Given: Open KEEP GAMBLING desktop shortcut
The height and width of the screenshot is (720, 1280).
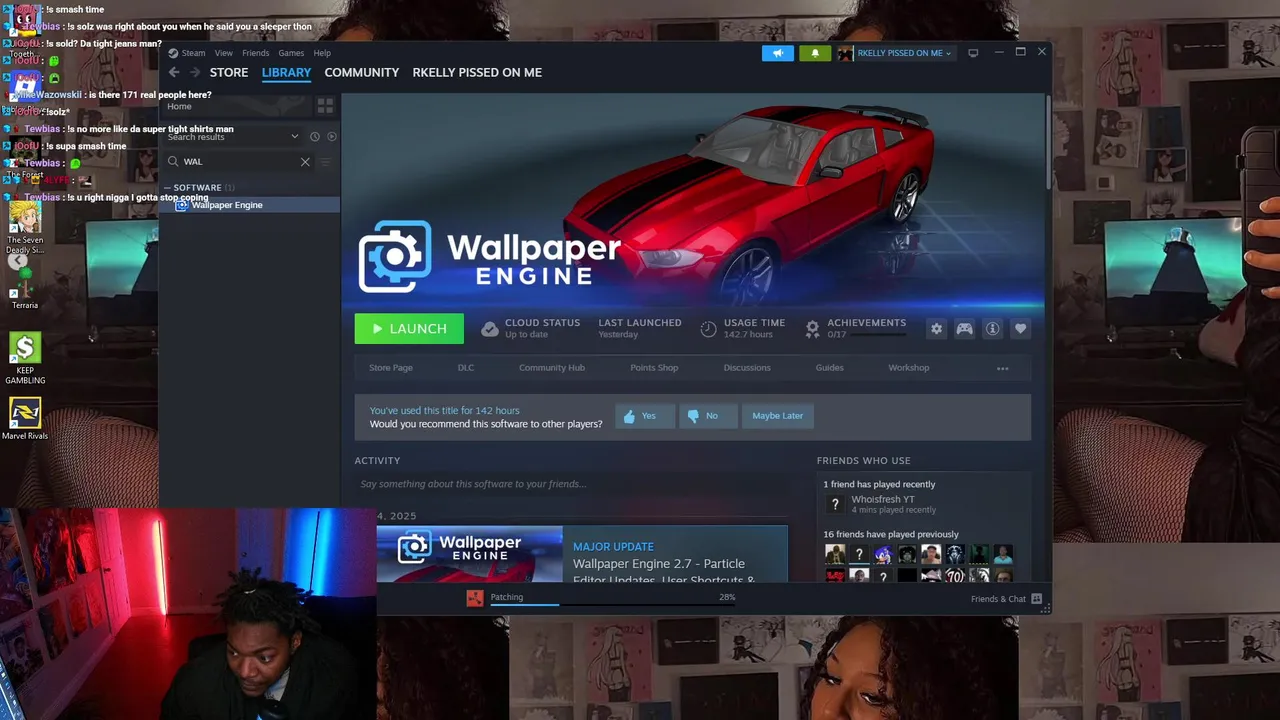Looking at the screenshot, I should pyautogui.click(x=25, y=347).
